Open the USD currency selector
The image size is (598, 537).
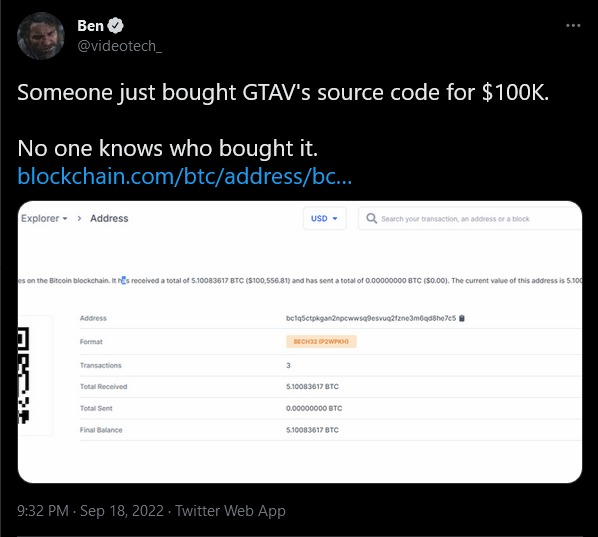tap(325, 219)
